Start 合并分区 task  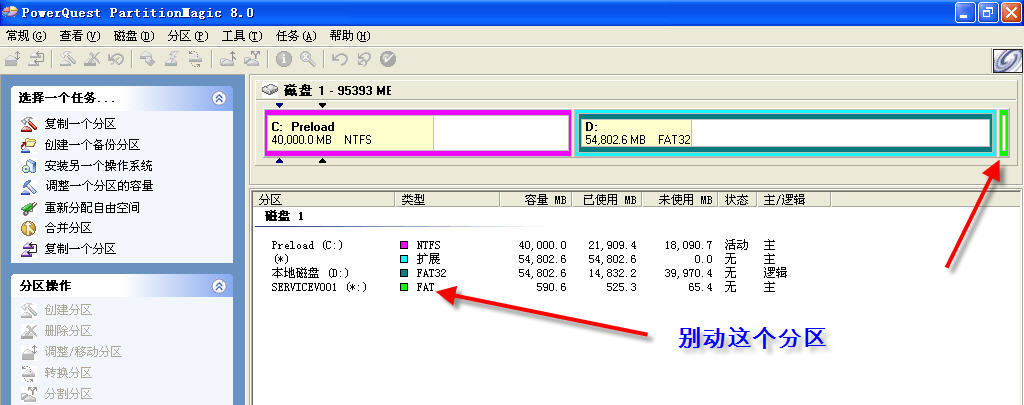[x=68, y=228]
